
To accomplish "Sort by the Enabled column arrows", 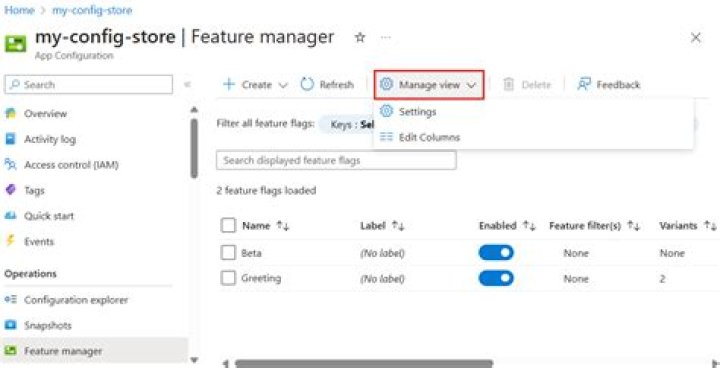I will pos(529,226).
